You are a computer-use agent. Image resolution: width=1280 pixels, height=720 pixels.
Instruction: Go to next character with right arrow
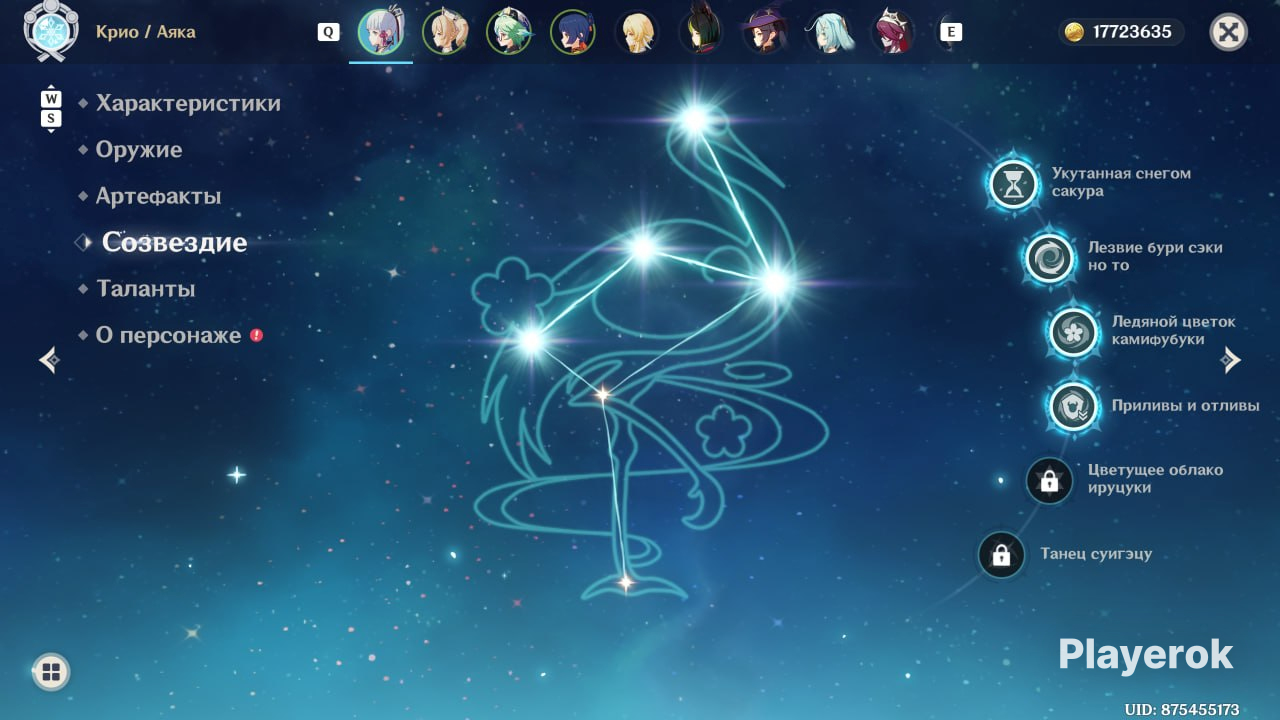tap(1231, 360)
